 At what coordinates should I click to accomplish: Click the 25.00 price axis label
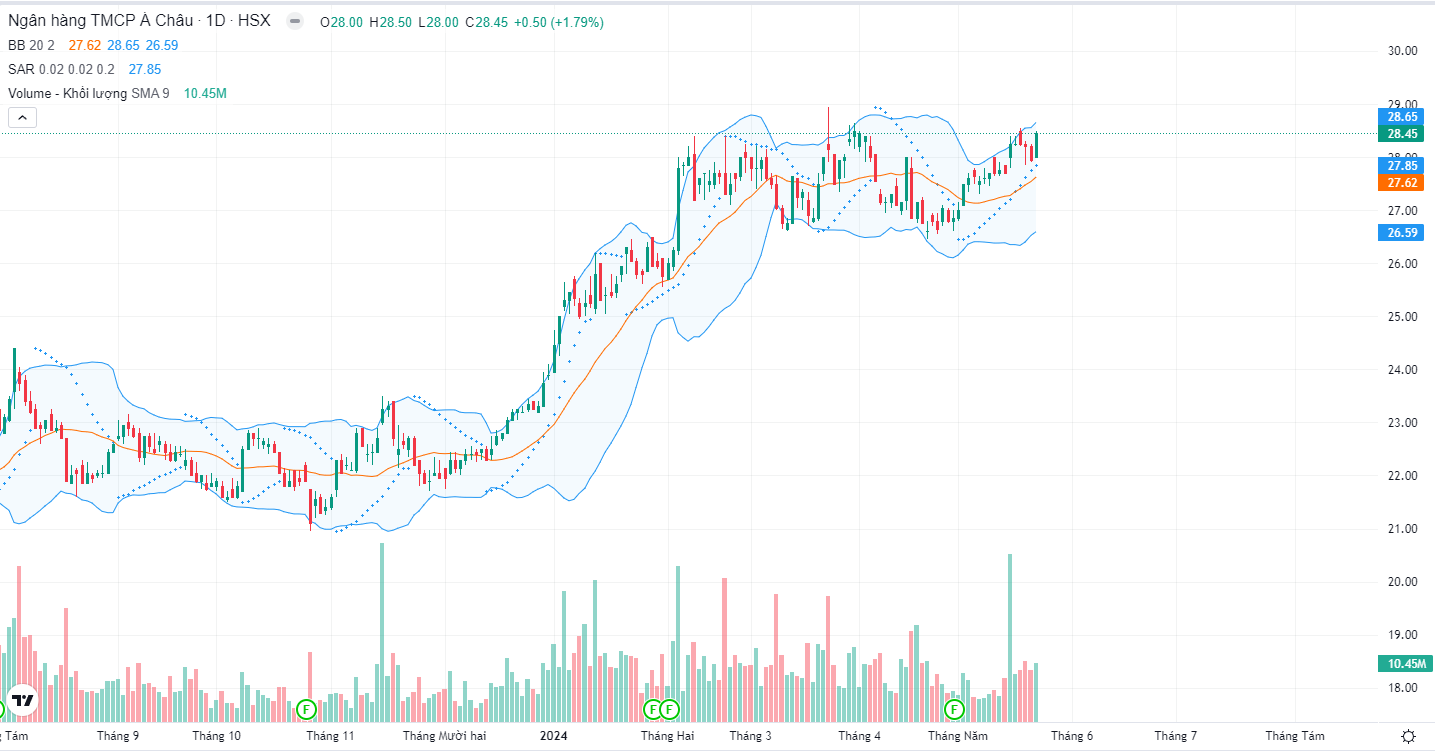1404,316
